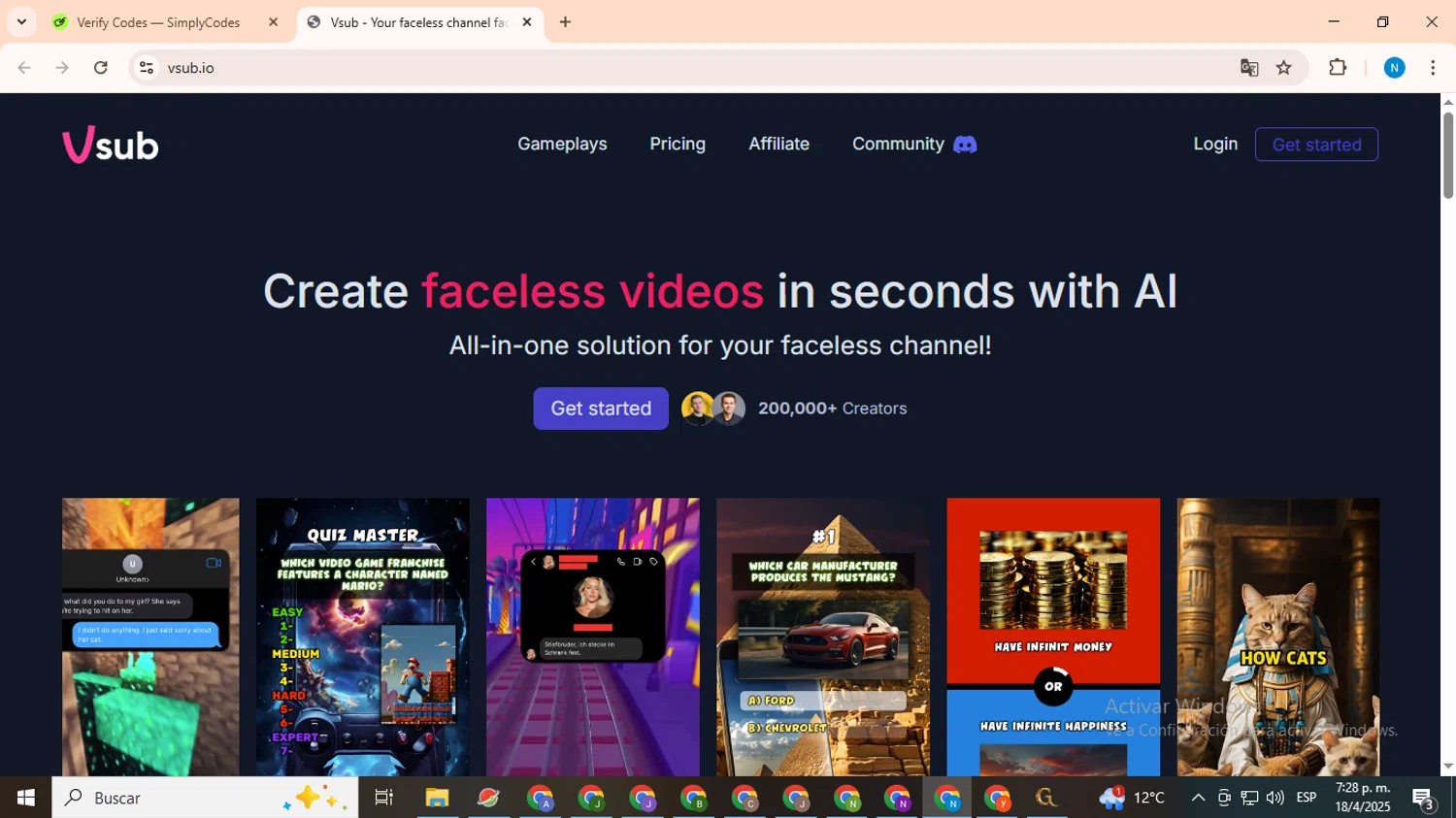
Task: Open the Extensions puzzle icon
Action: 1338,68
